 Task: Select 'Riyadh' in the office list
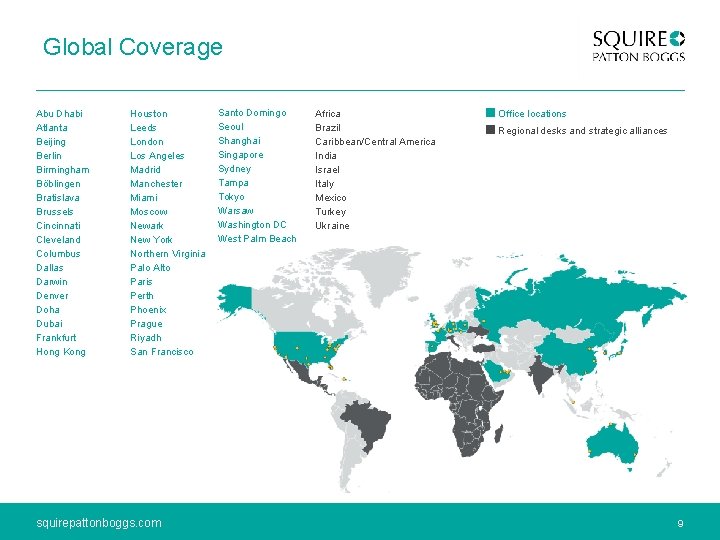tap(146, 338)
